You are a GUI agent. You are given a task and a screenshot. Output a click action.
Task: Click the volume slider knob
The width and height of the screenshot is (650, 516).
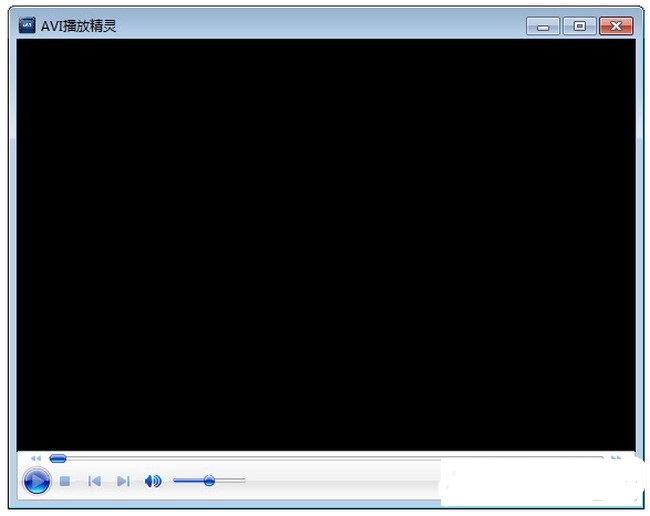209,481
